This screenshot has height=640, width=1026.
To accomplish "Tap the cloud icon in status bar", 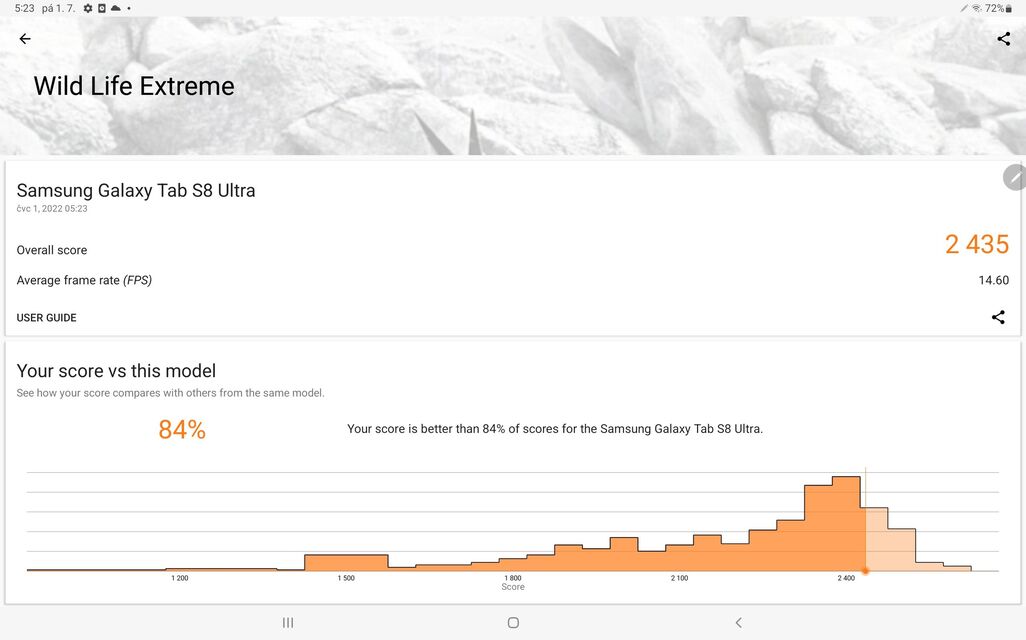I will coord(115,8).
